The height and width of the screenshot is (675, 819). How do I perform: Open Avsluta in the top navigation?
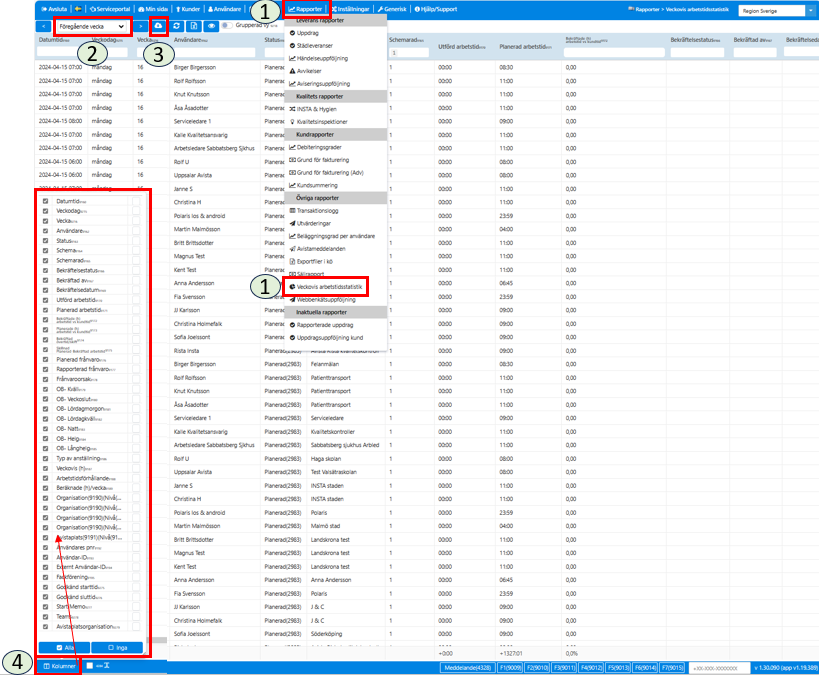pos(54,9)
